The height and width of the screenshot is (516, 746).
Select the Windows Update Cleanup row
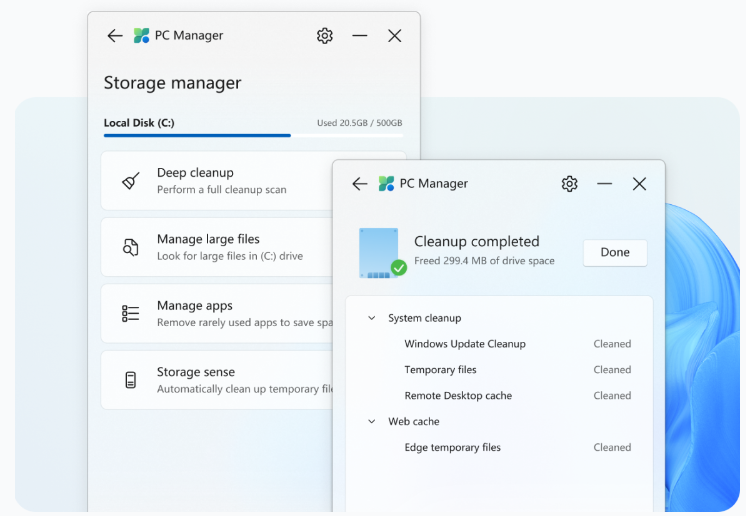click(518, 344)
